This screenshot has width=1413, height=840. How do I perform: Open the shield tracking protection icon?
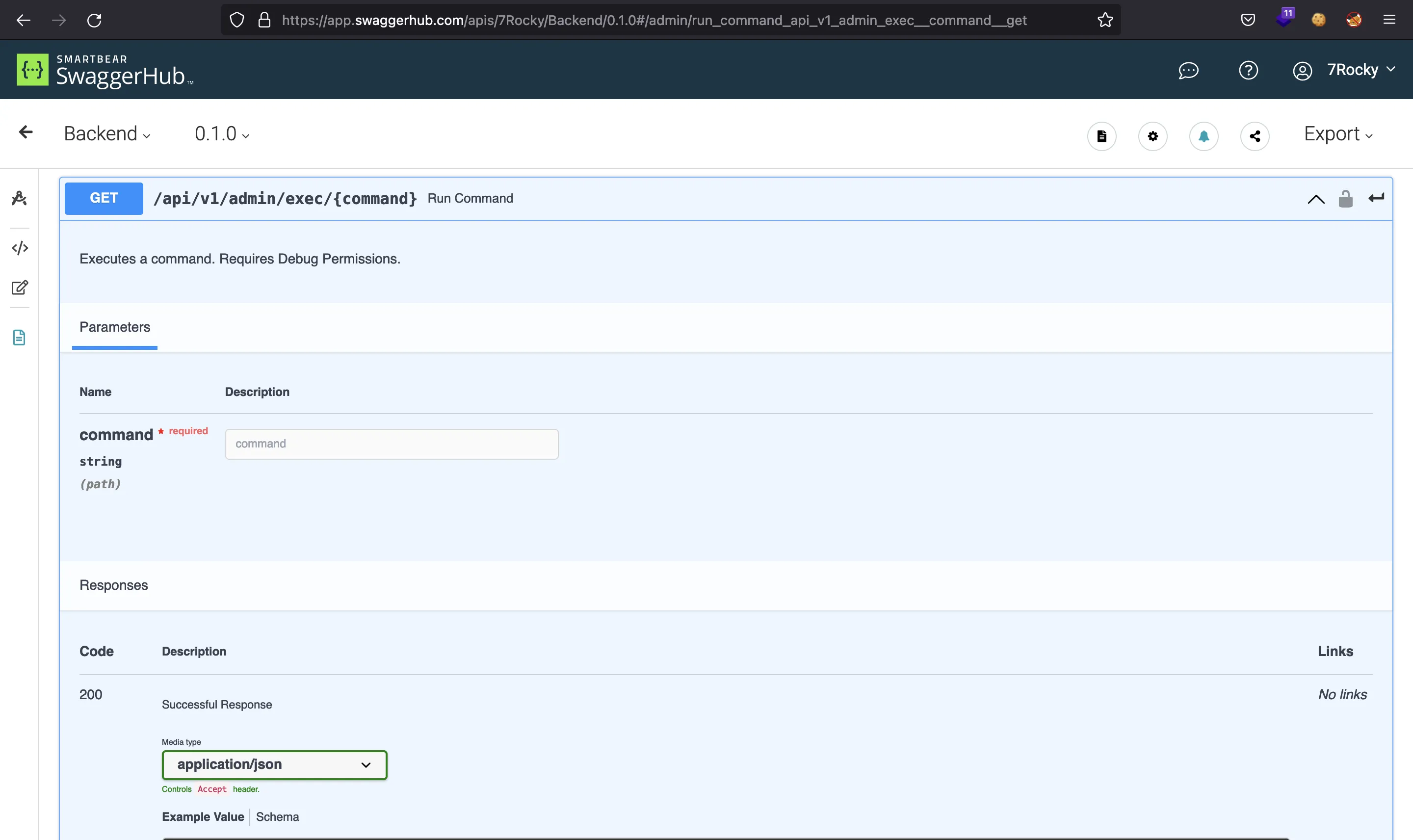pos(237,21)
